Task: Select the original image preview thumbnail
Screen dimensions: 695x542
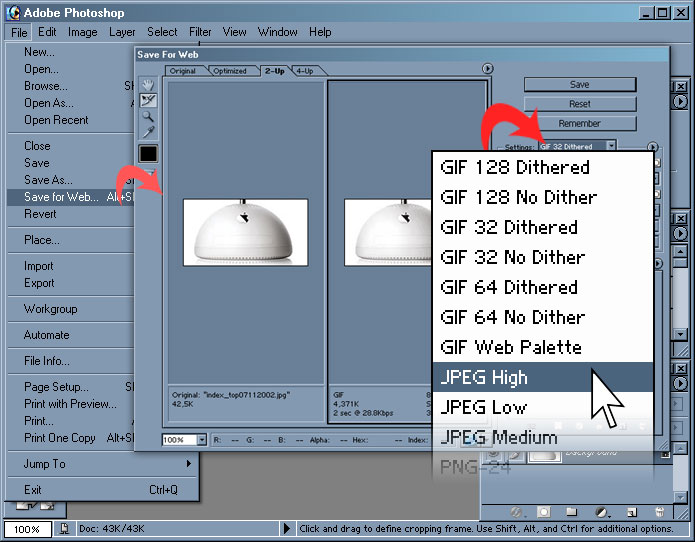Action: (246, 232)
